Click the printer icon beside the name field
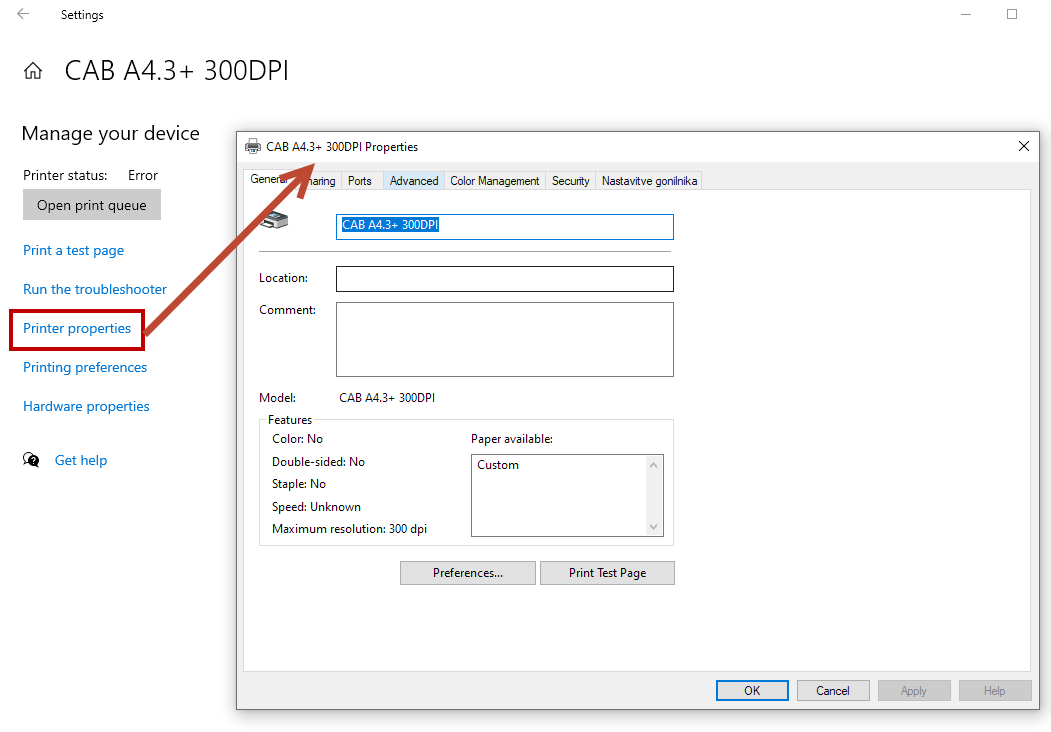This screenshot has height=732, width=1051. [x=274, y=221]
